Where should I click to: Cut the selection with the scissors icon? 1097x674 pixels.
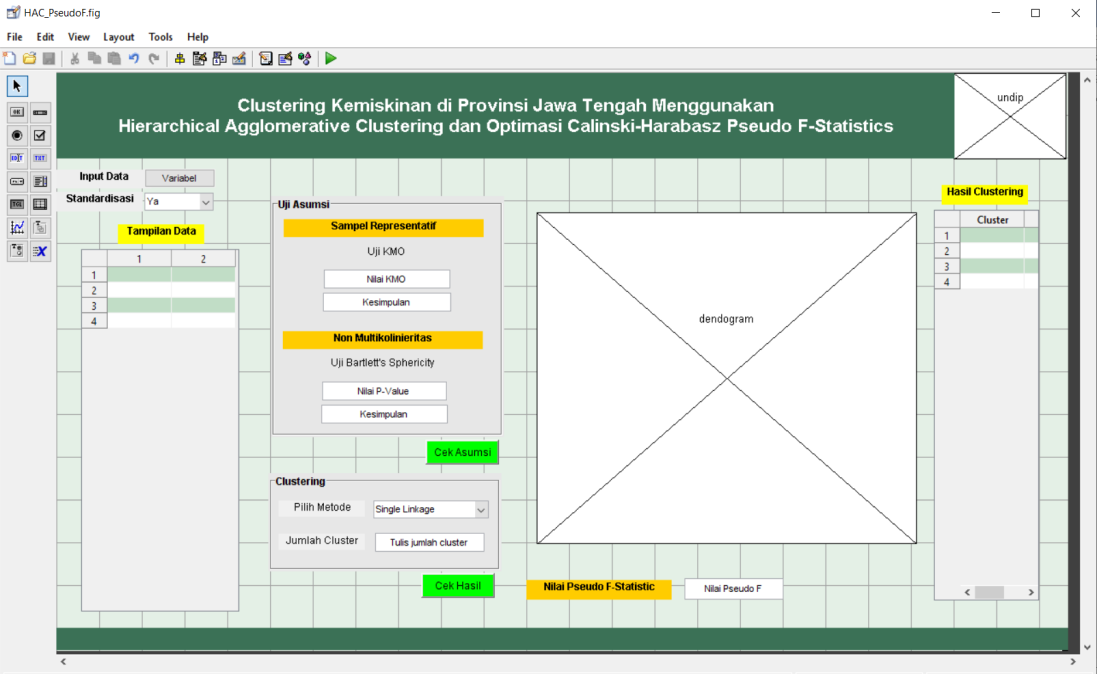pyautogui.click(x=74, y=59)
